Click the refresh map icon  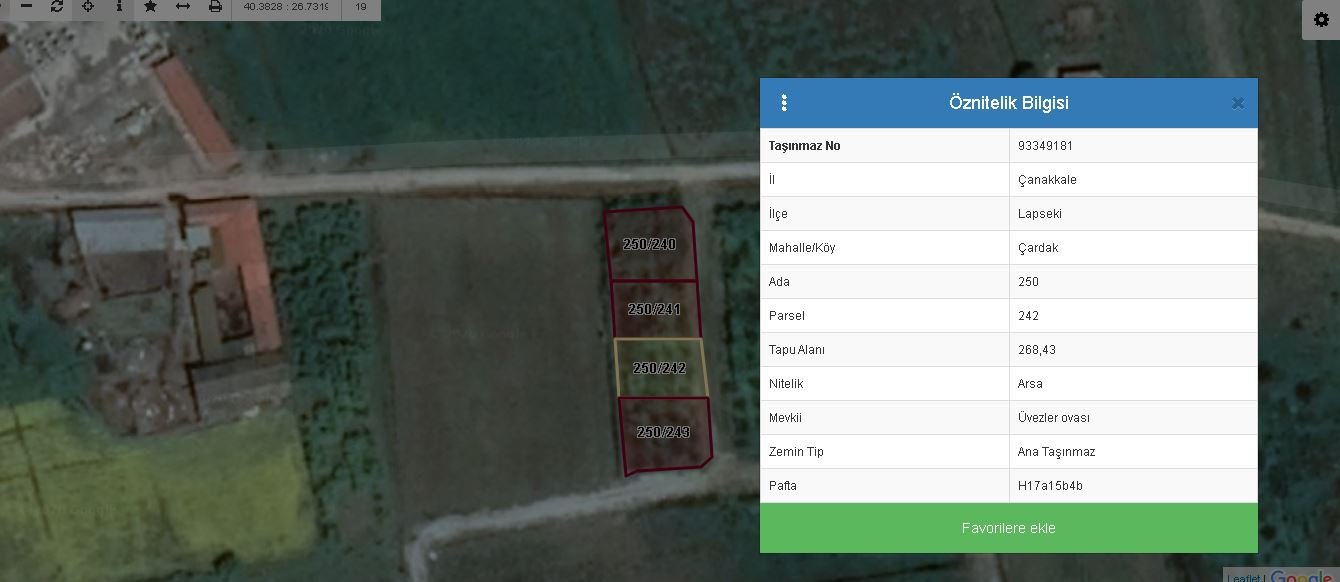click(57, 6)
